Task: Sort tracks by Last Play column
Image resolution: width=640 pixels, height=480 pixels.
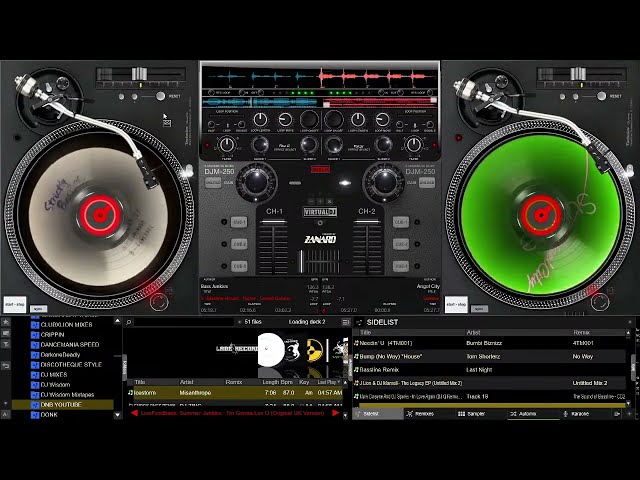Action: coord(328,382)
